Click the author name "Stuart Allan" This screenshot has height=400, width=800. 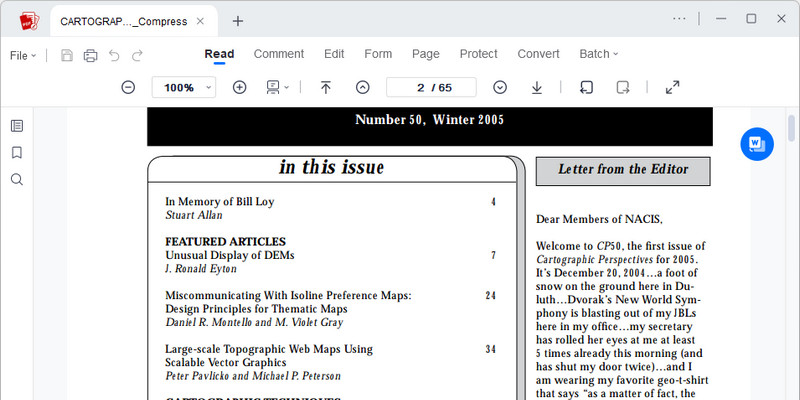194,215
